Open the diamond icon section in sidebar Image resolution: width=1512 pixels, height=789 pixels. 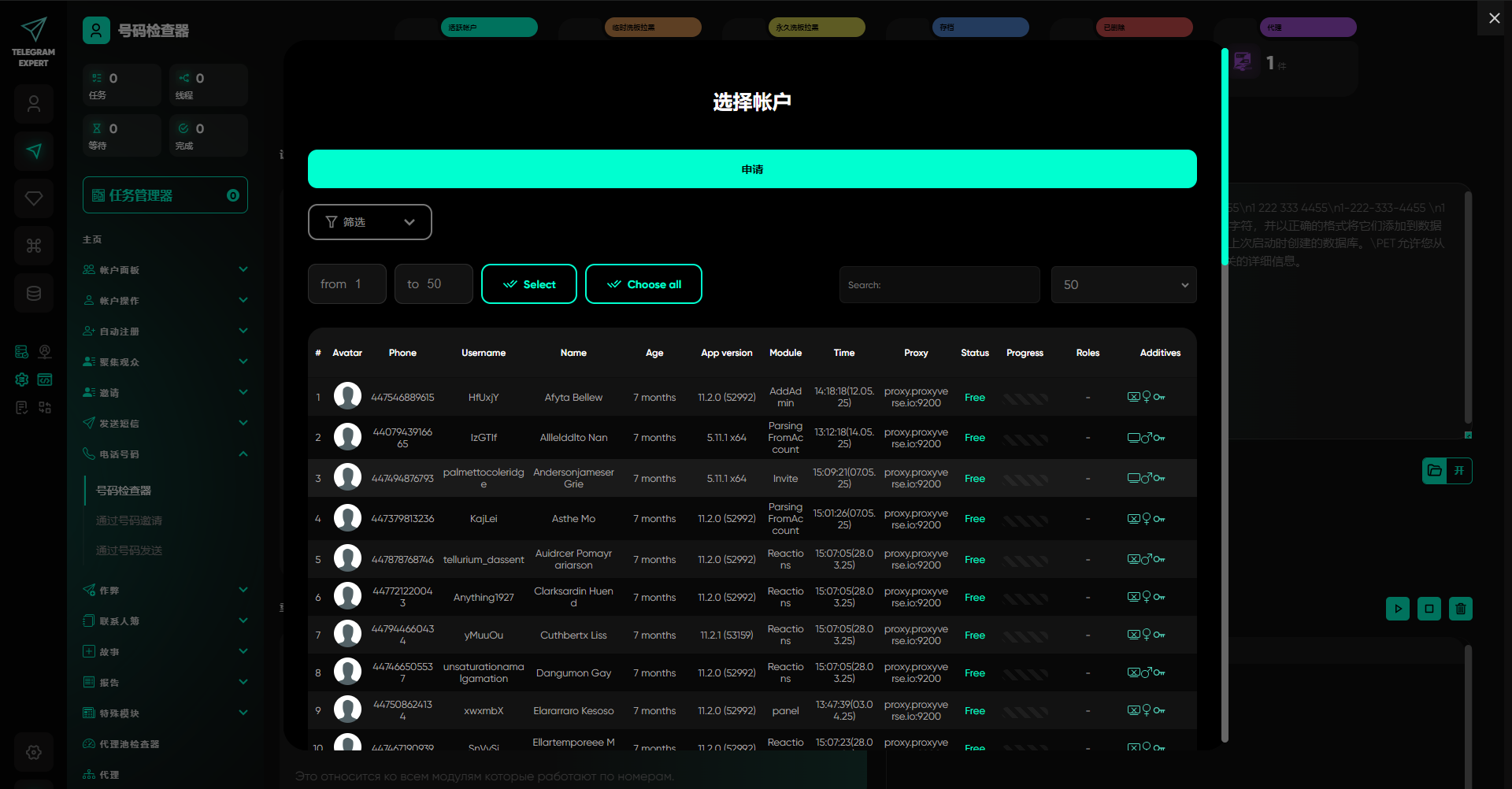34,198
